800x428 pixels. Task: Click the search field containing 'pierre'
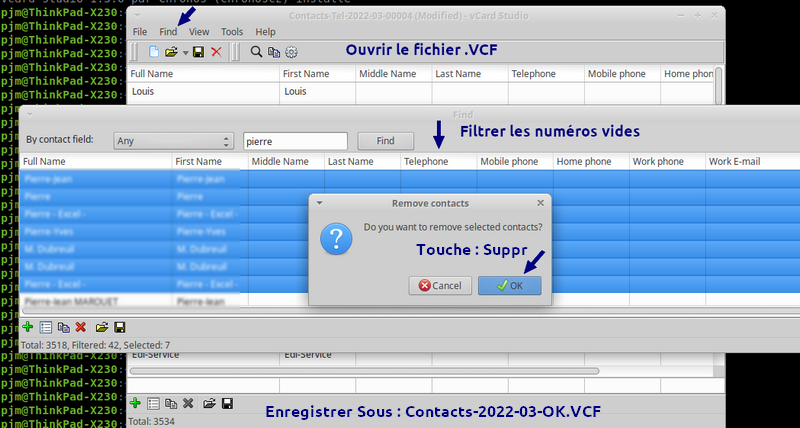(295, 141)
